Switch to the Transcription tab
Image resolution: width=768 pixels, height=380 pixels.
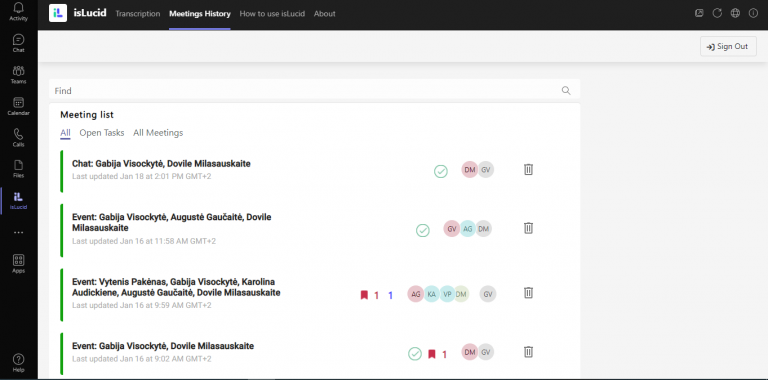[x=138, y=14]
